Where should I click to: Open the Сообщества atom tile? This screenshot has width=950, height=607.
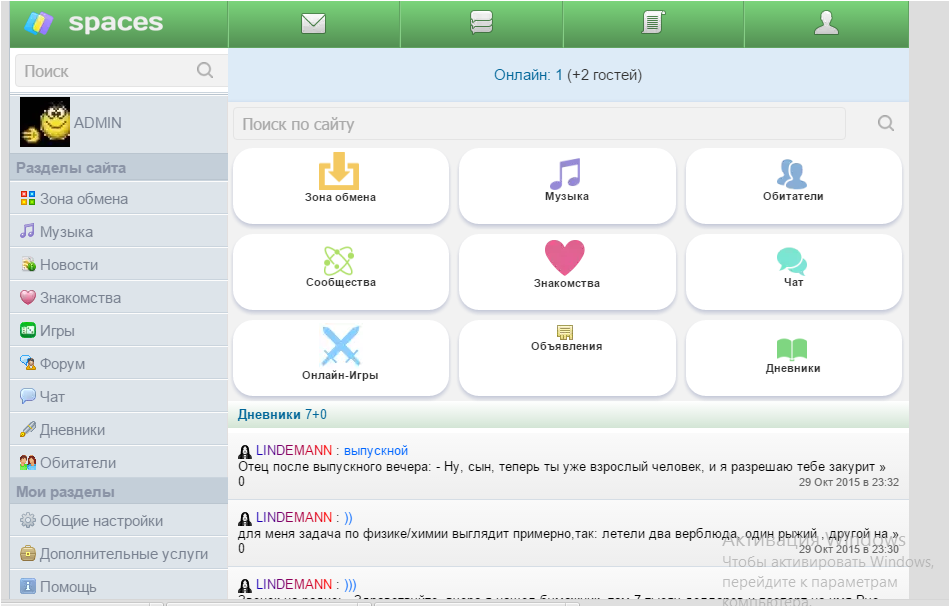pos(340,270)
